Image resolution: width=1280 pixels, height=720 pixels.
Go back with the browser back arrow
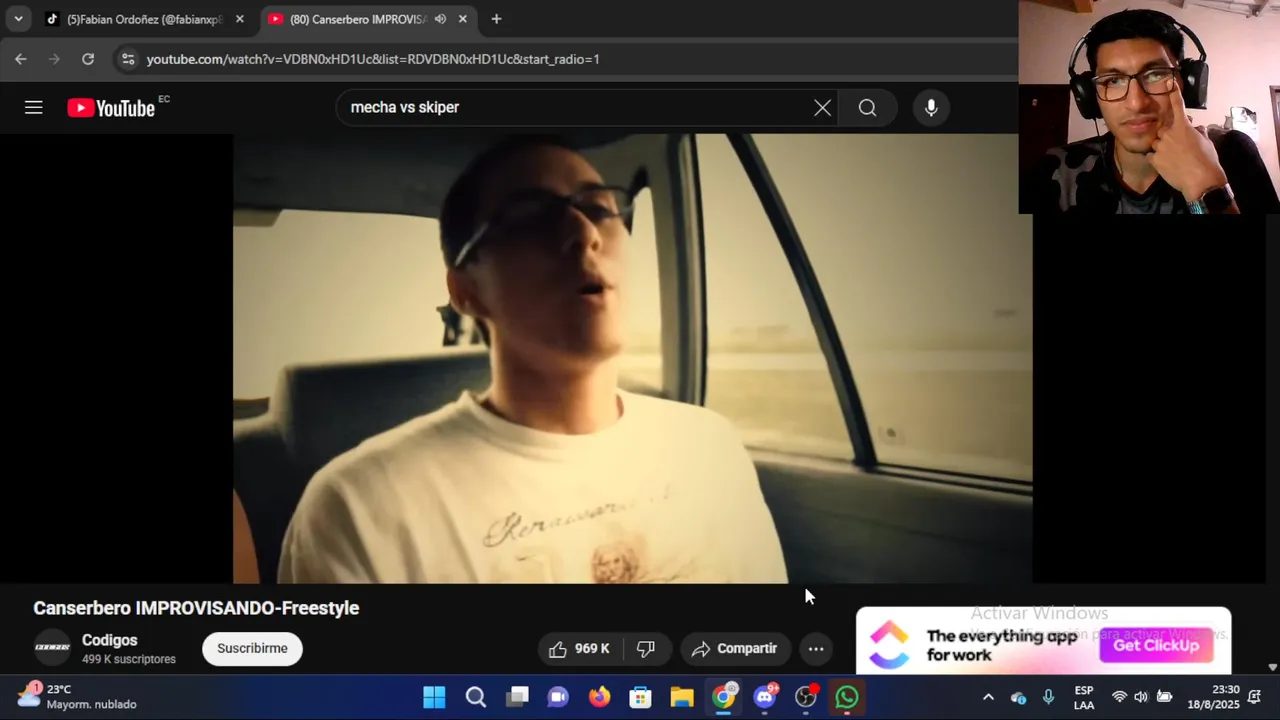21,59
